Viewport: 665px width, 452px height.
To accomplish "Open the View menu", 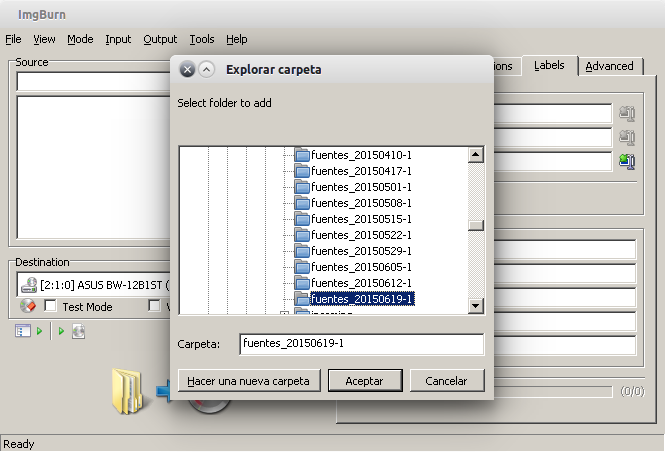I will coord(44,39).
